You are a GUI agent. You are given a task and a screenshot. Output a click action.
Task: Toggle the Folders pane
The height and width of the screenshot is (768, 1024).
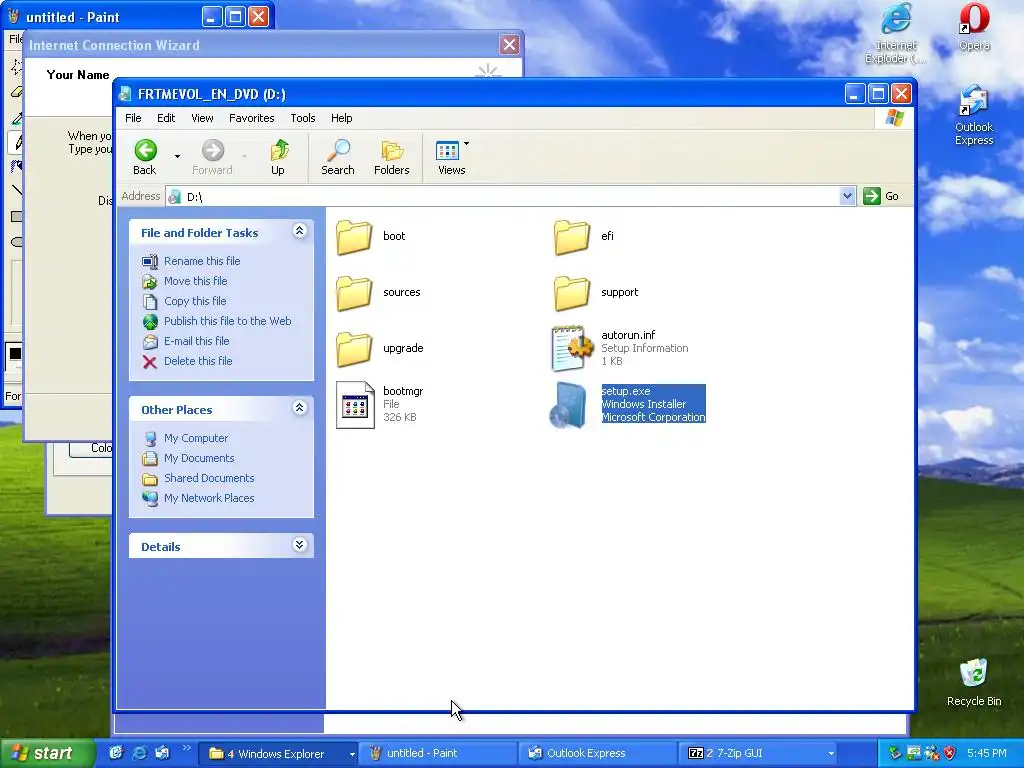[x=391, y=157]
